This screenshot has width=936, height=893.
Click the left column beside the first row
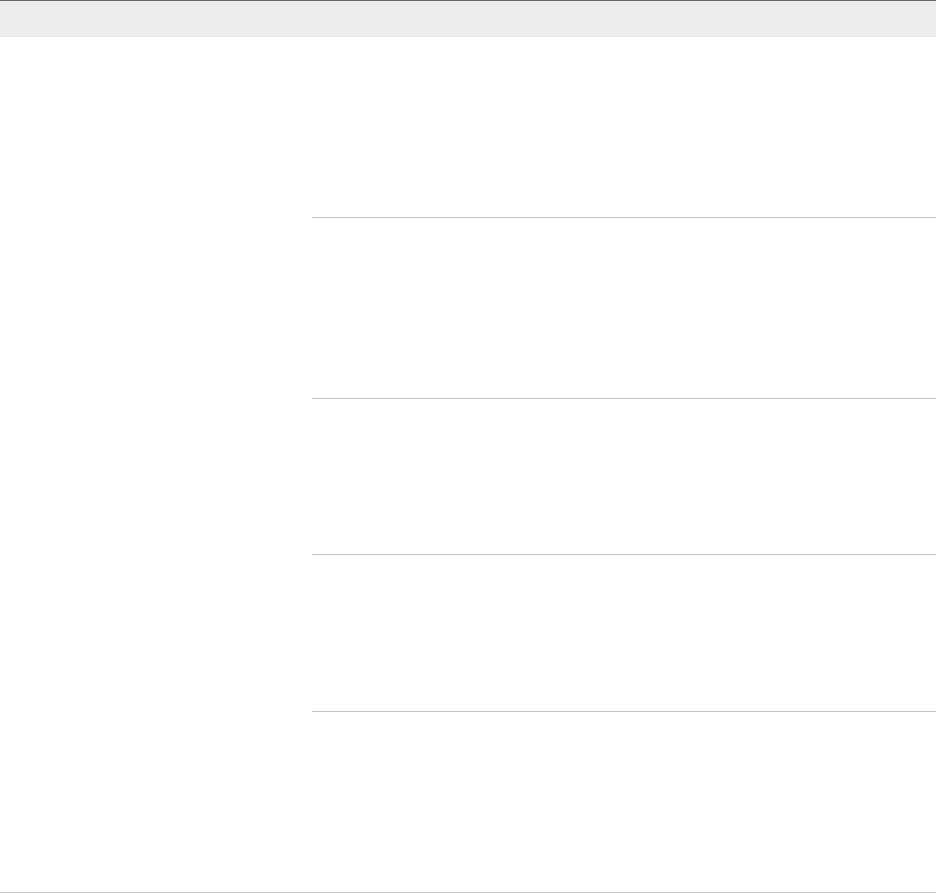(155, 127)
